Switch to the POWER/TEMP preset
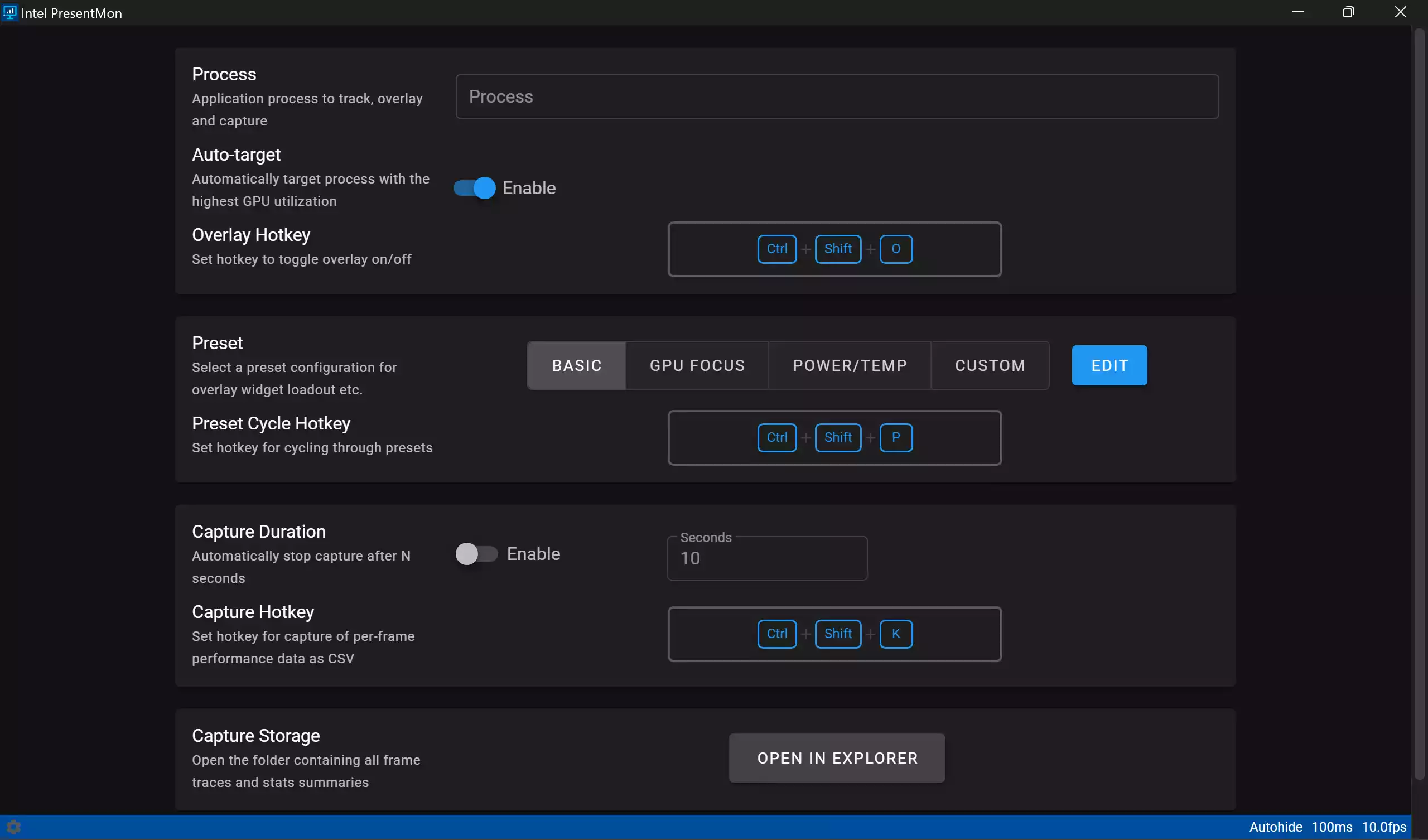 [849, 365]
